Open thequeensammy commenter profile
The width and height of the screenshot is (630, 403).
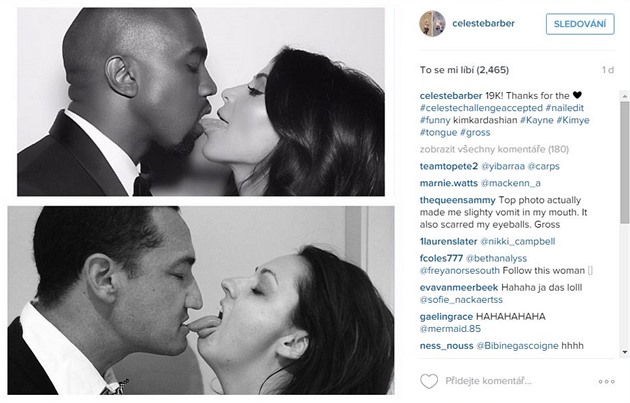(458, 200)
